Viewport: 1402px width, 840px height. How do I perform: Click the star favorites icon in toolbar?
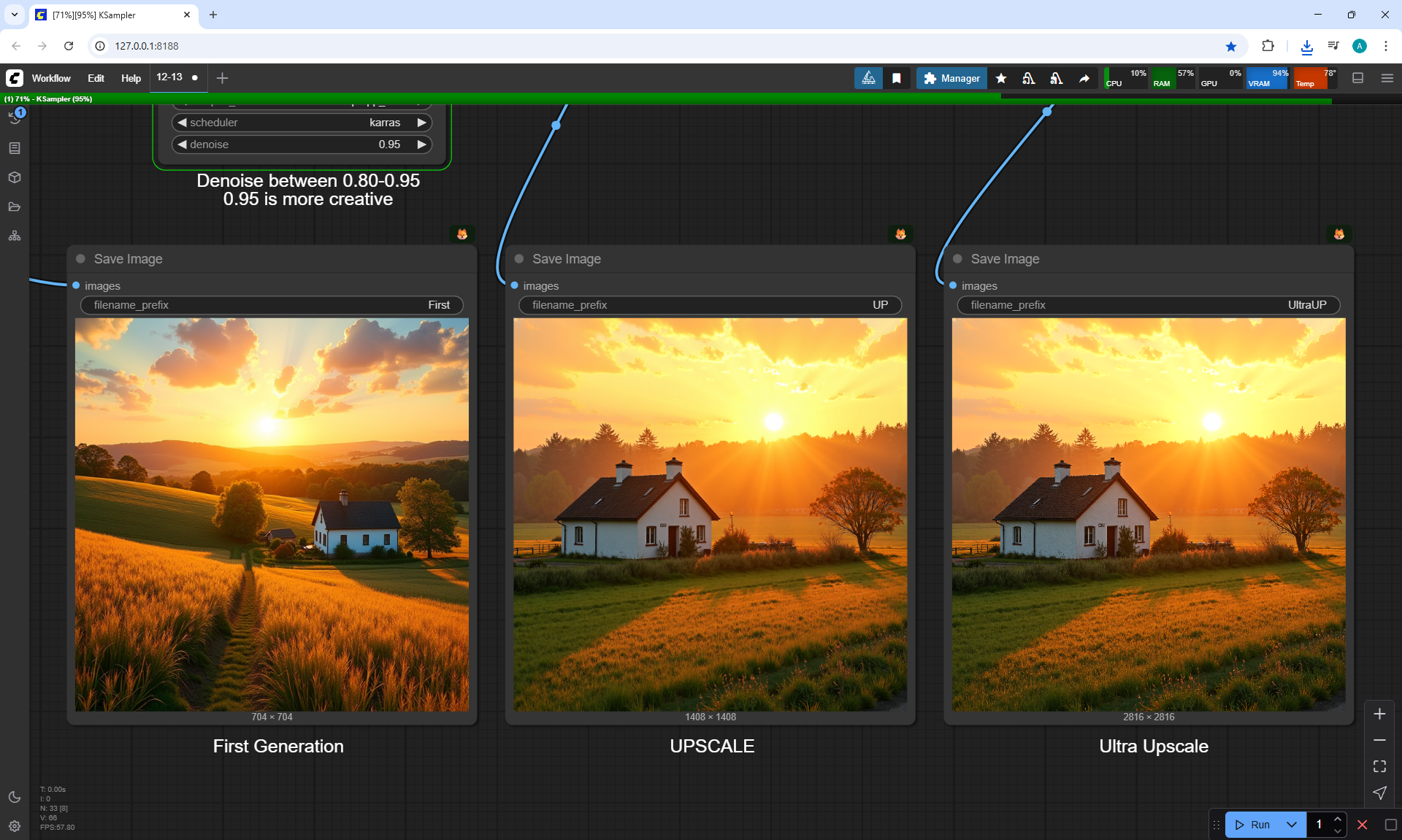point(1001,78)
